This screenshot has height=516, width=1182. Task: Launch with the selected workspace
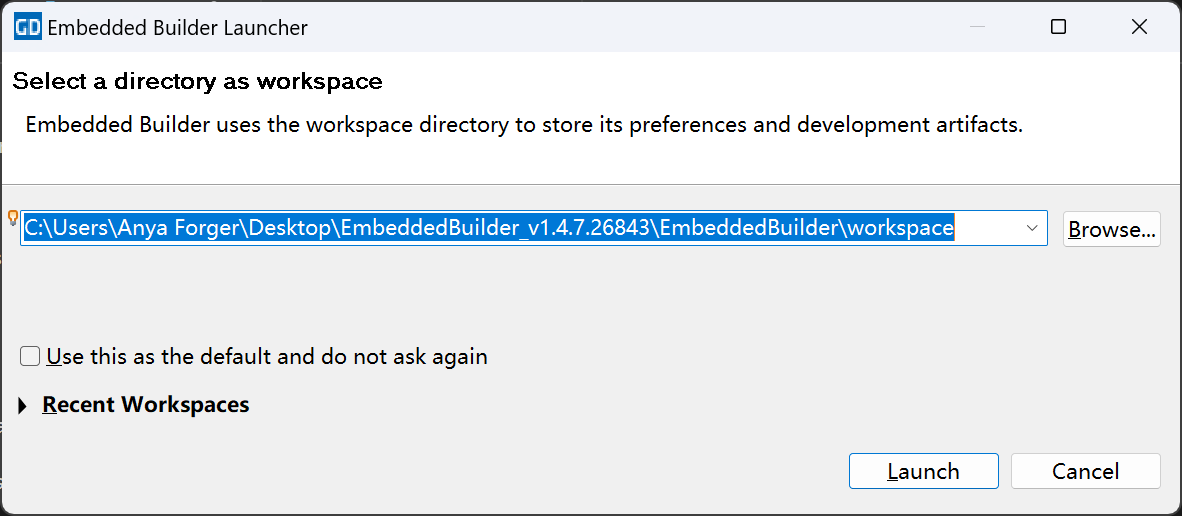point(923,471)
